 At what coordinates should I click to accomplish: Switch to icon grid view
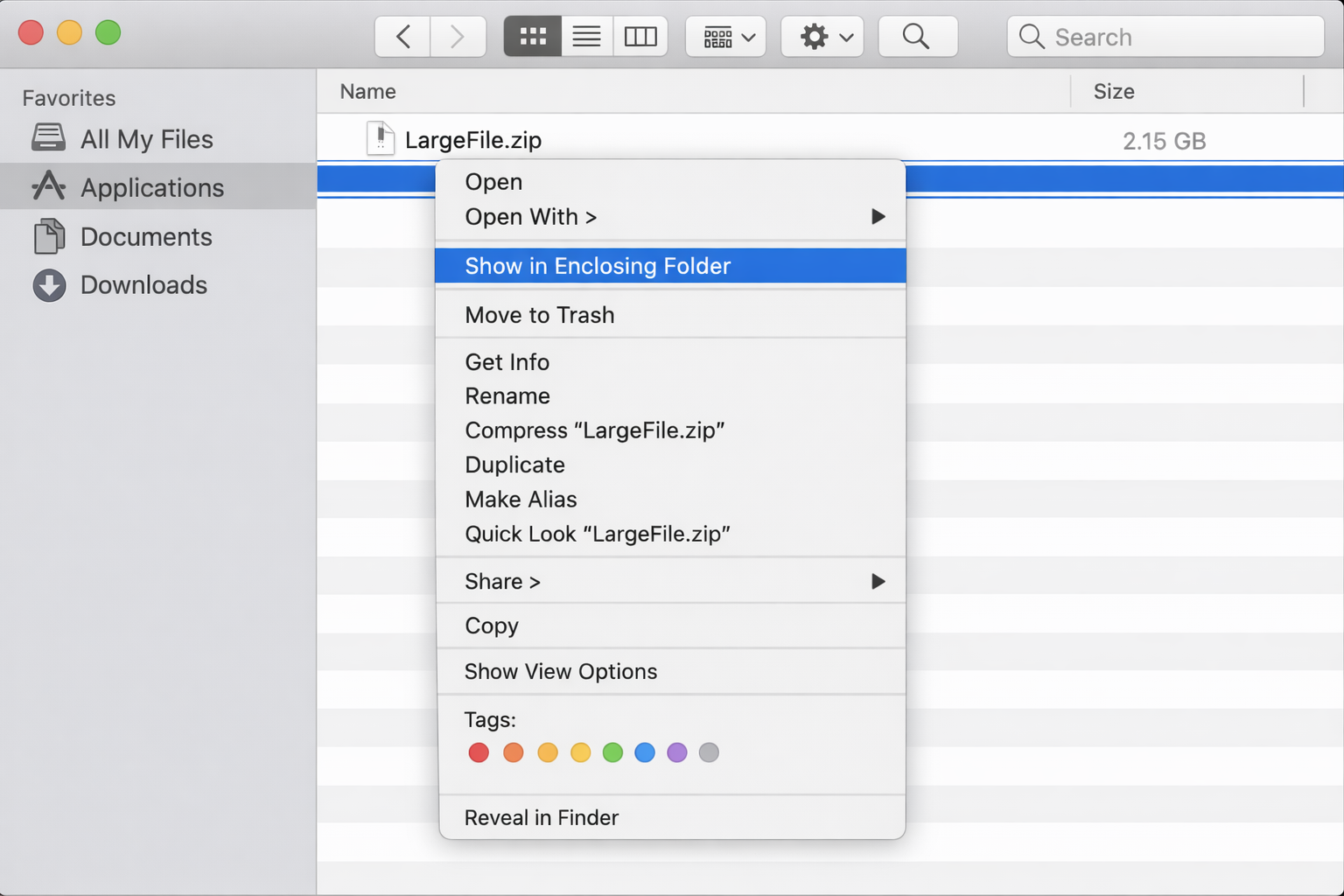click(x=532, y=37)
